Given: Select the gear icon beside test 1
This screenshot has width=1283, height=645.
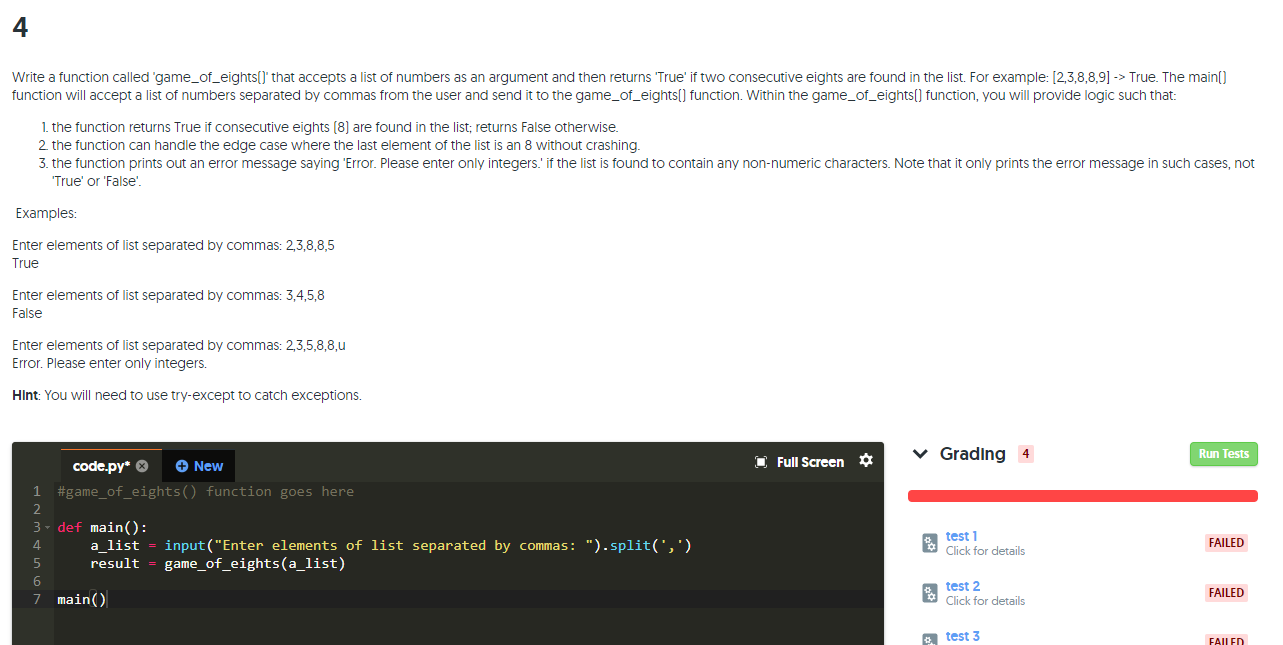Looking at the screenshot, I should pos(928,542).
